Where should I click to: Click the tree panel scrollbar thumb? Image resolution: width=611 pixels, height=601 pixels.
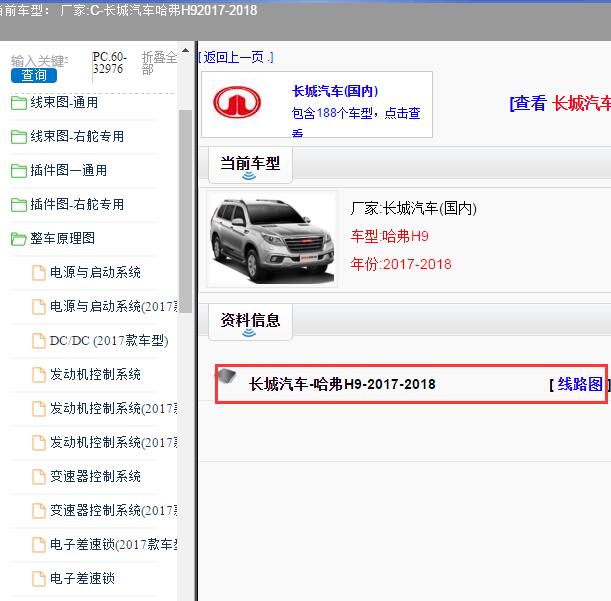pyautogui.click(x=185, y=211)
